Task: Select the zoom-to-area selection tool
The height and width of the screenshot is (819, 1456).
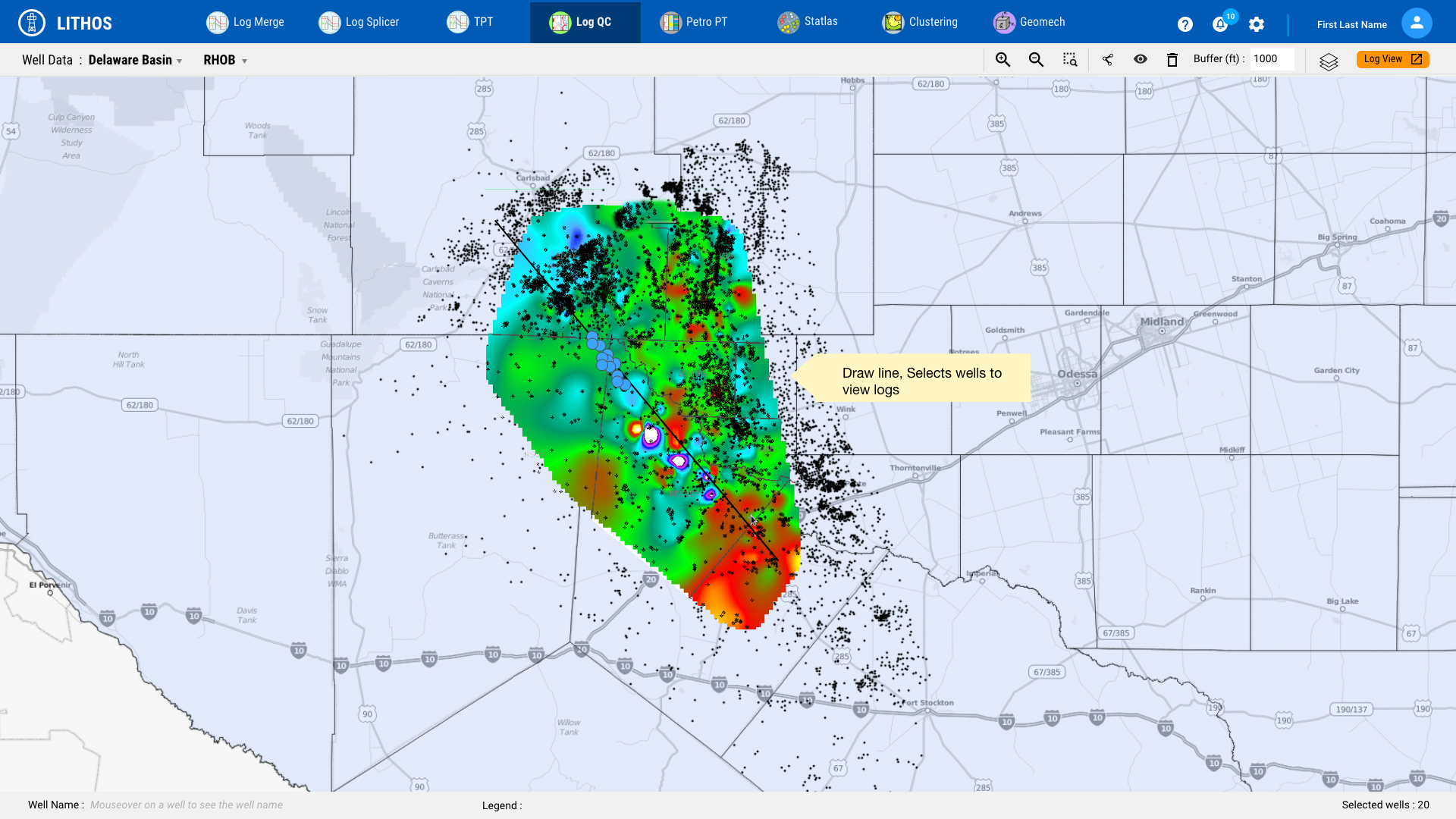Action: (1070, 60)
